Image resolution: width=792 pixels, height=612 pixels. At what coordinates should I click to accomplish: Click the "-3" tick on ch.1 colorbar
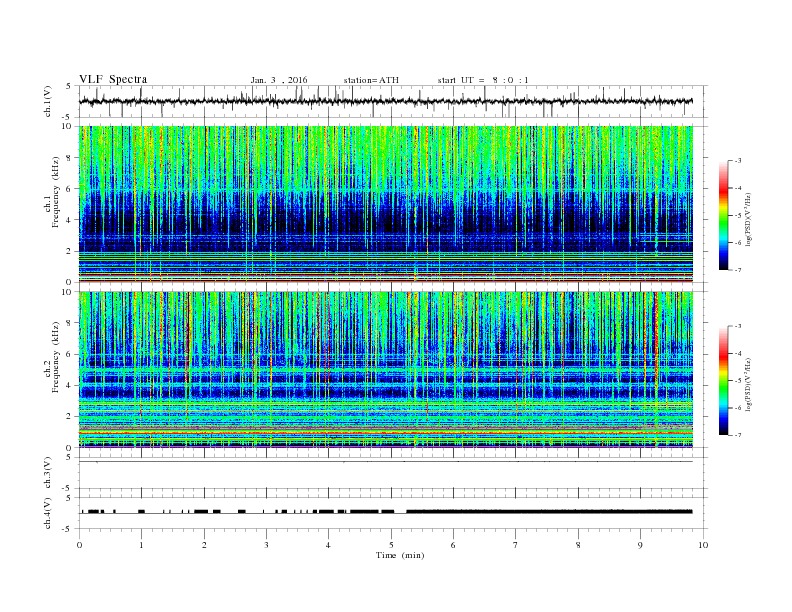[737, 161]
